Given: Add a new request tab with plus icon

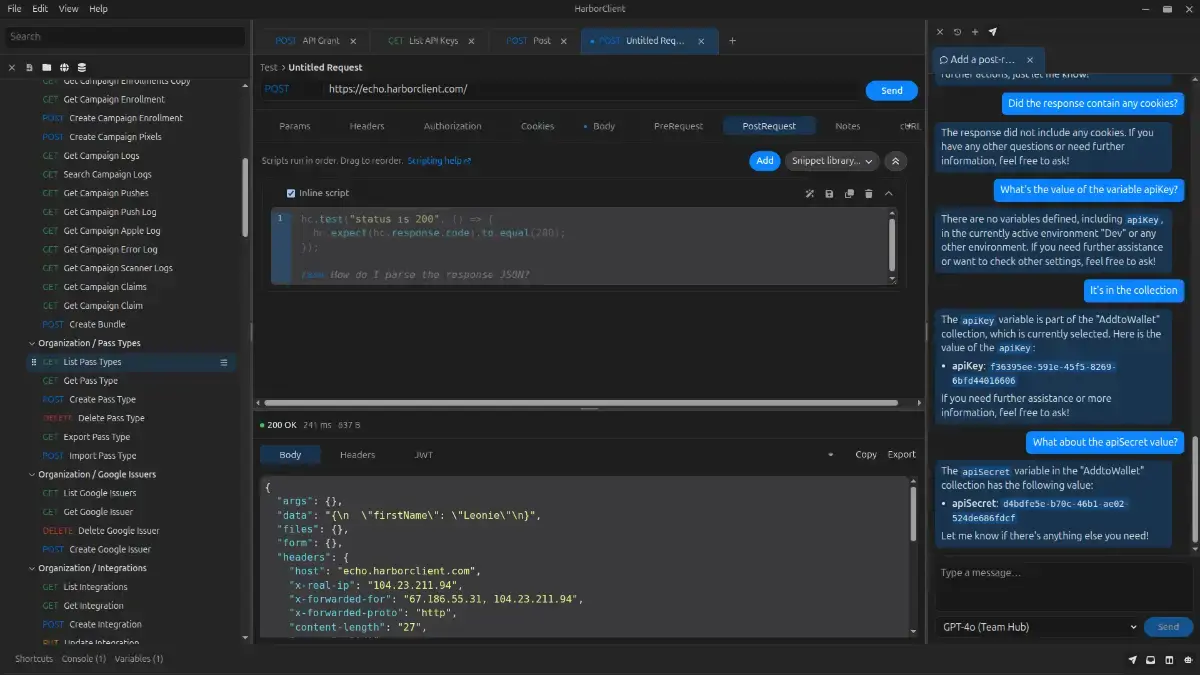Looking at the screenshot, I should pos(732,41).
